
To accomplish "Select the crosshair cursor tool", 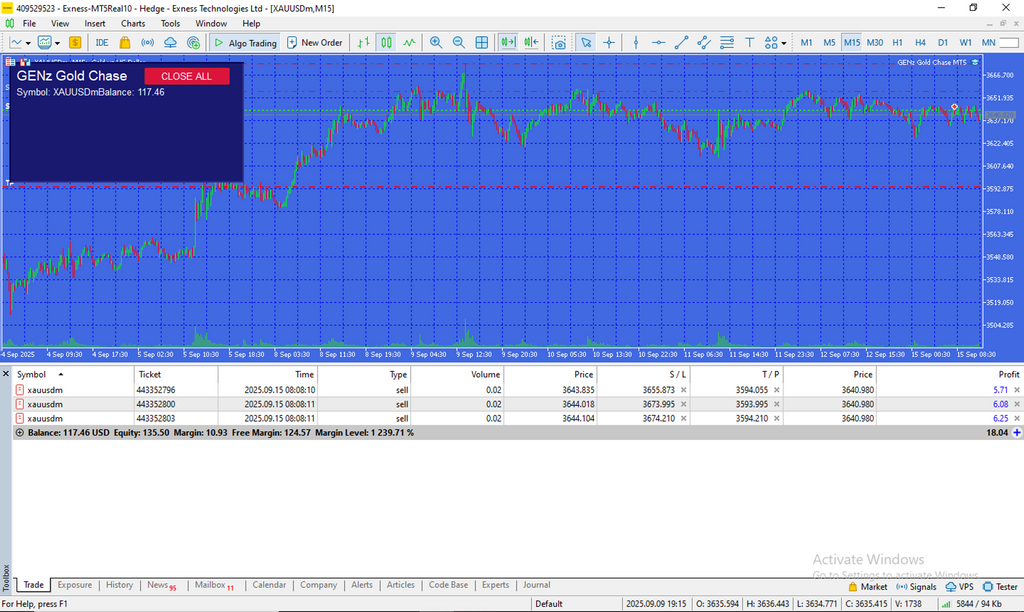I will click(x=609, y=43).
